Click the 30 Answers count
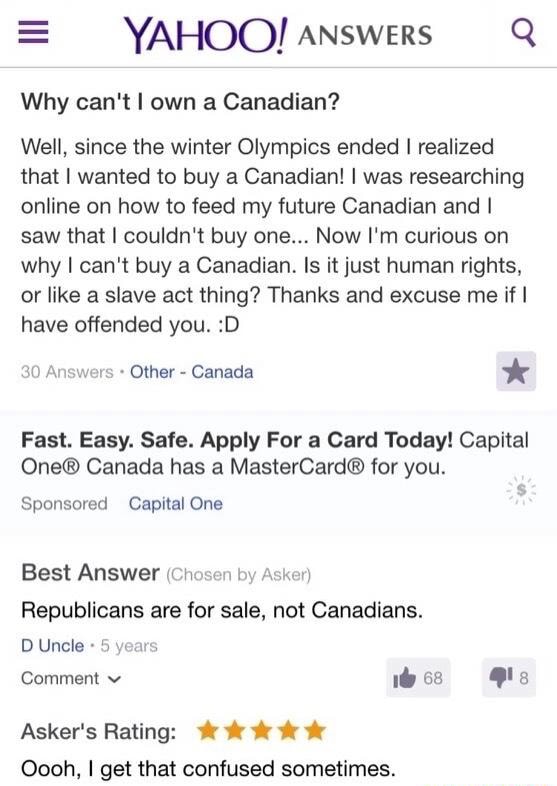The height and width of the screenshot is (786, 557). (67, 372)
